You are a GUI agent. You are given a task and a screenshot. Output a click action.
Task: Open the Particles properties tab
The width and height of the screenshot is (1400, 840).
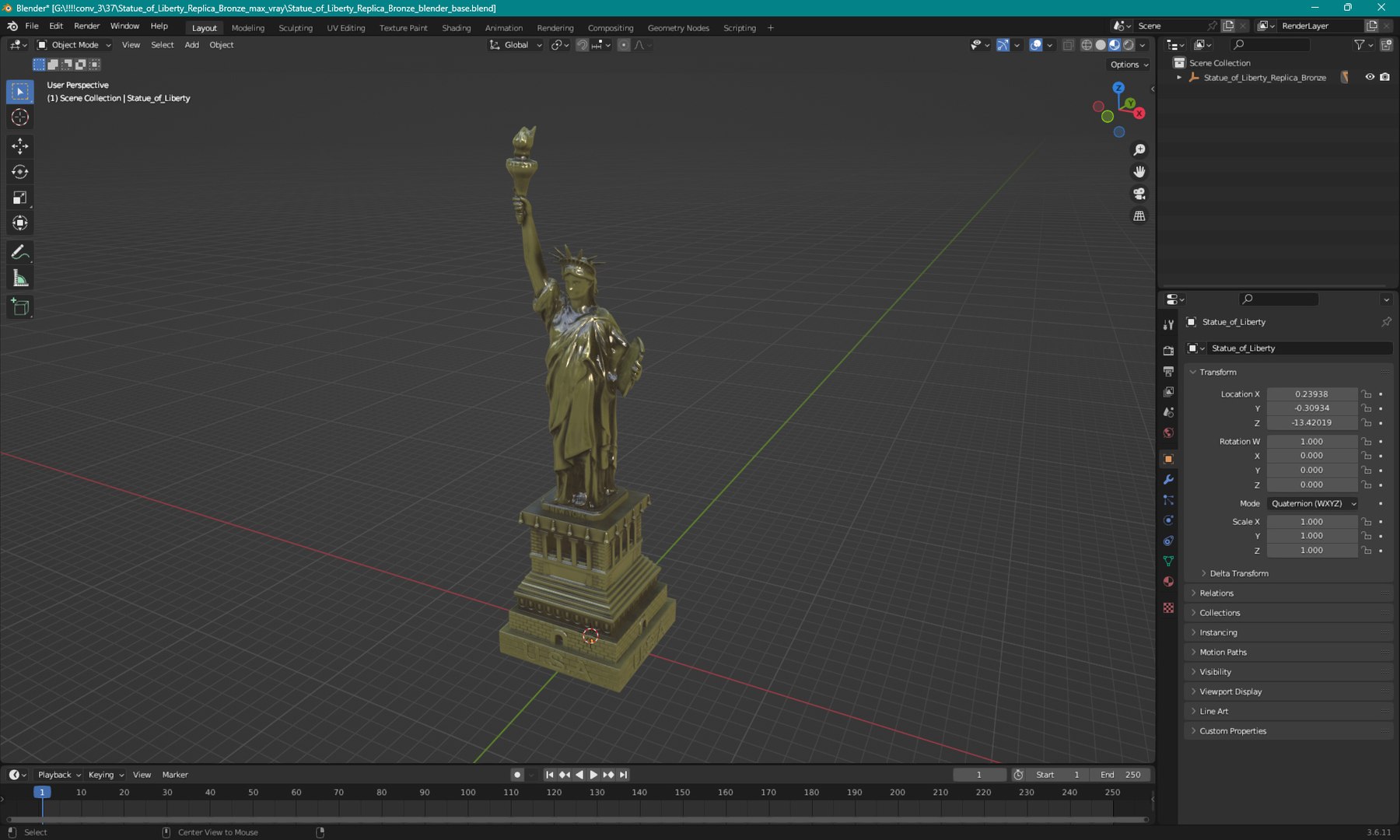[x=1168, y=500]
